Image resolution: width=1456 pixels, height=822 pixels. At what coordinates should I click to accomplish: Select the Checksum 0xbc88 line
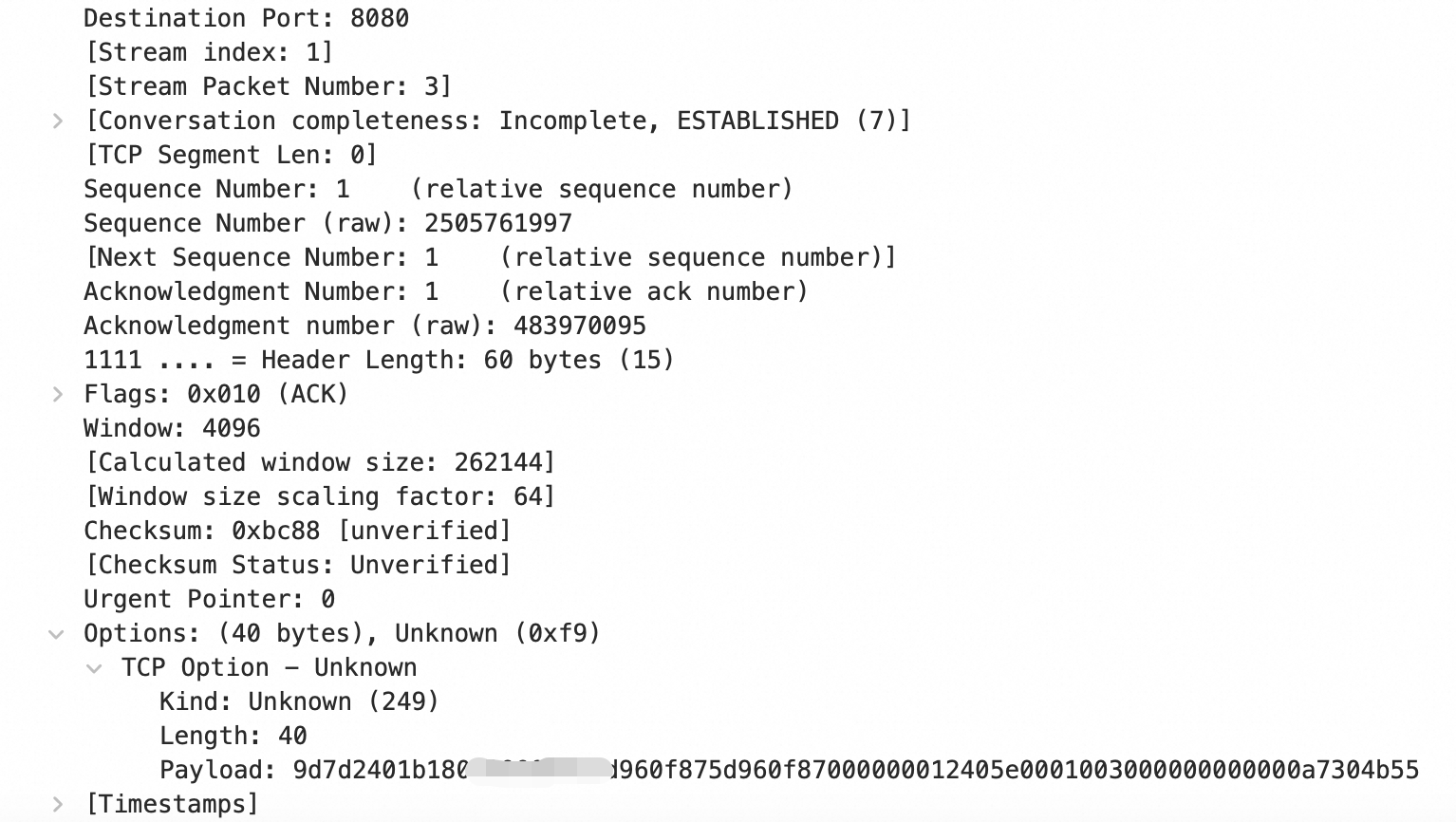click(297, 531)
